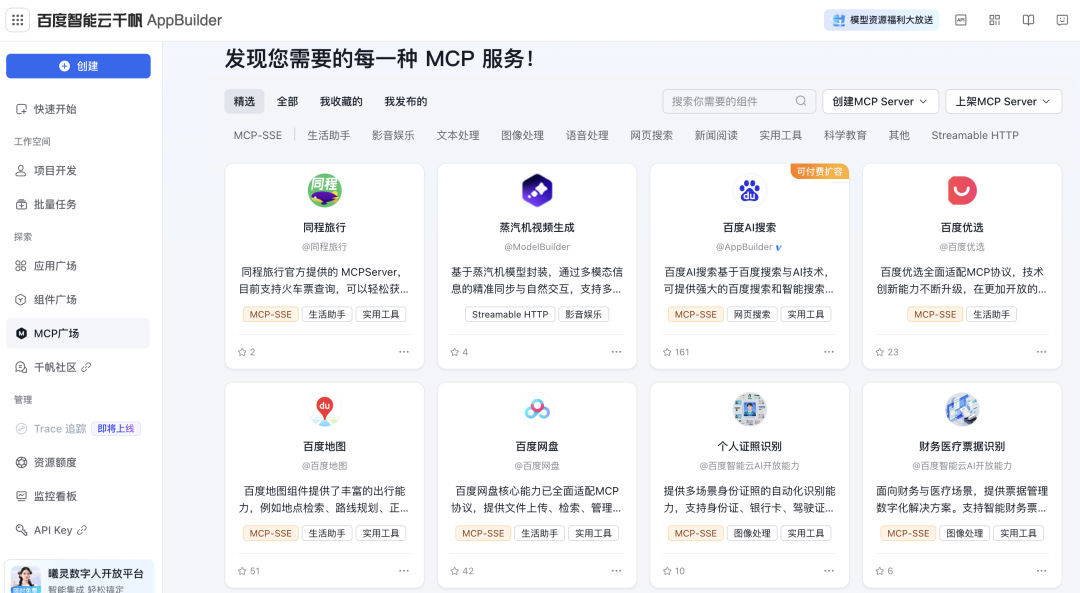Expand the 上架MCP Server dropdown
Viewport: 1080px width, 593px height.
point(1003,101)
